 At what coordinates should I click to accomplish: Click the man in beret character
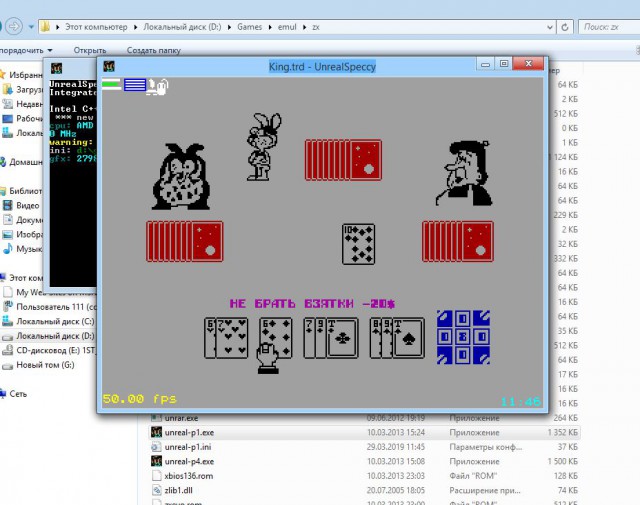[x=464, y=173]
